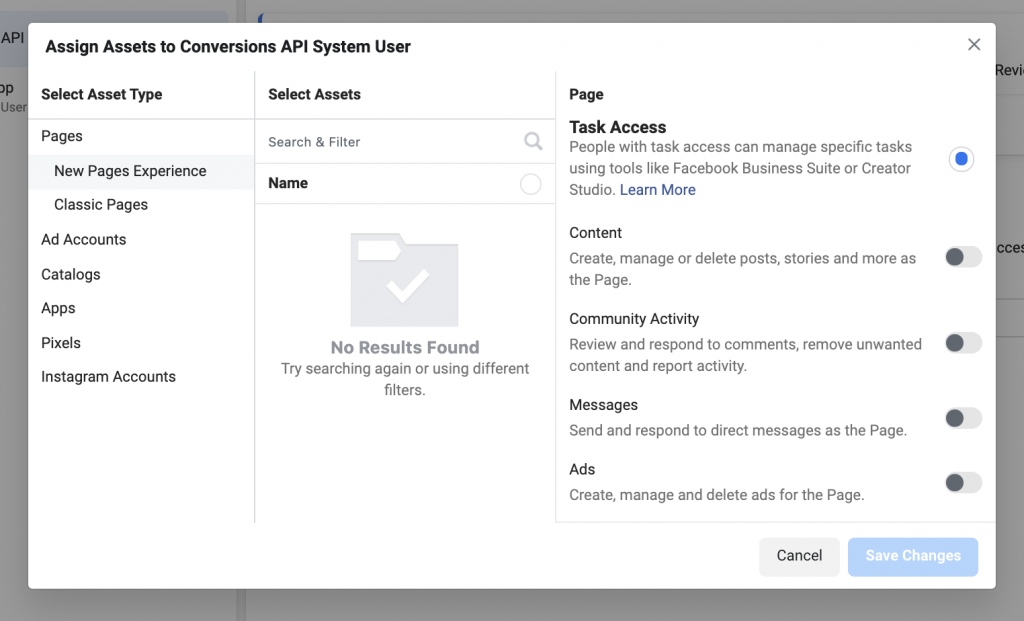Open the Learn More link

657,190
